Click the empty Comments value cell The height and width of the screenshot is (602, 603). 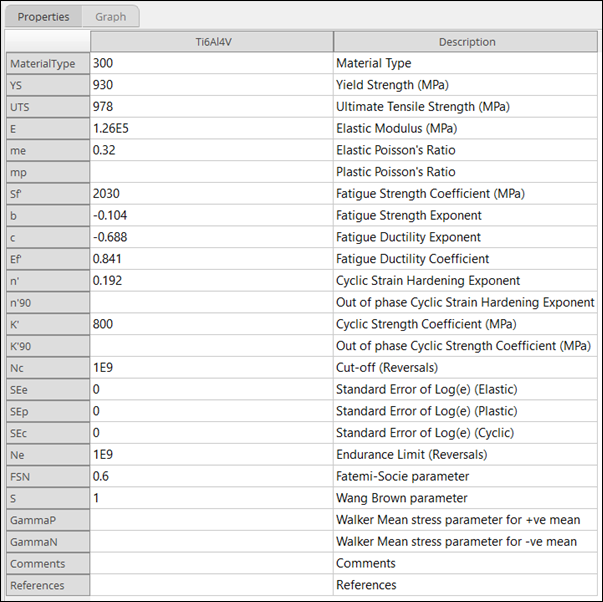[211, 563]
